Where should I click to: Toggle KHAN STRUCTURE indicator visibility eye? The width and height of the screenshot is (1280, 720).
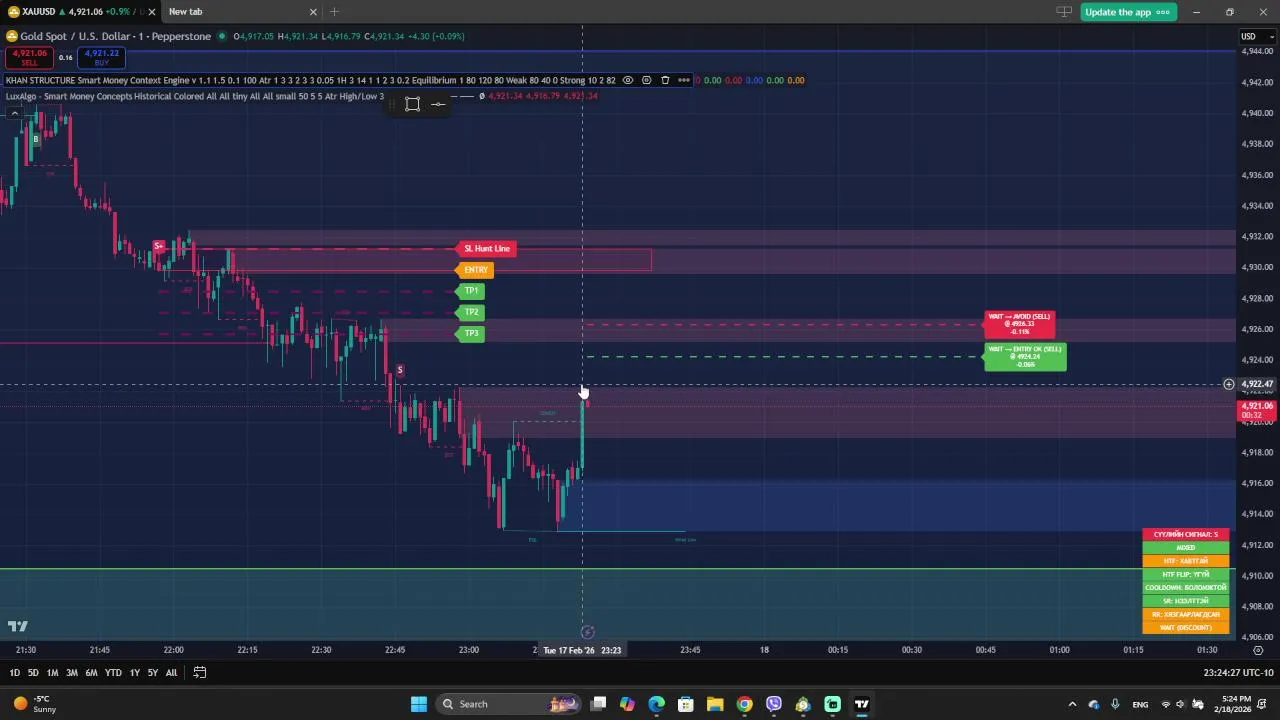[628, 80]
